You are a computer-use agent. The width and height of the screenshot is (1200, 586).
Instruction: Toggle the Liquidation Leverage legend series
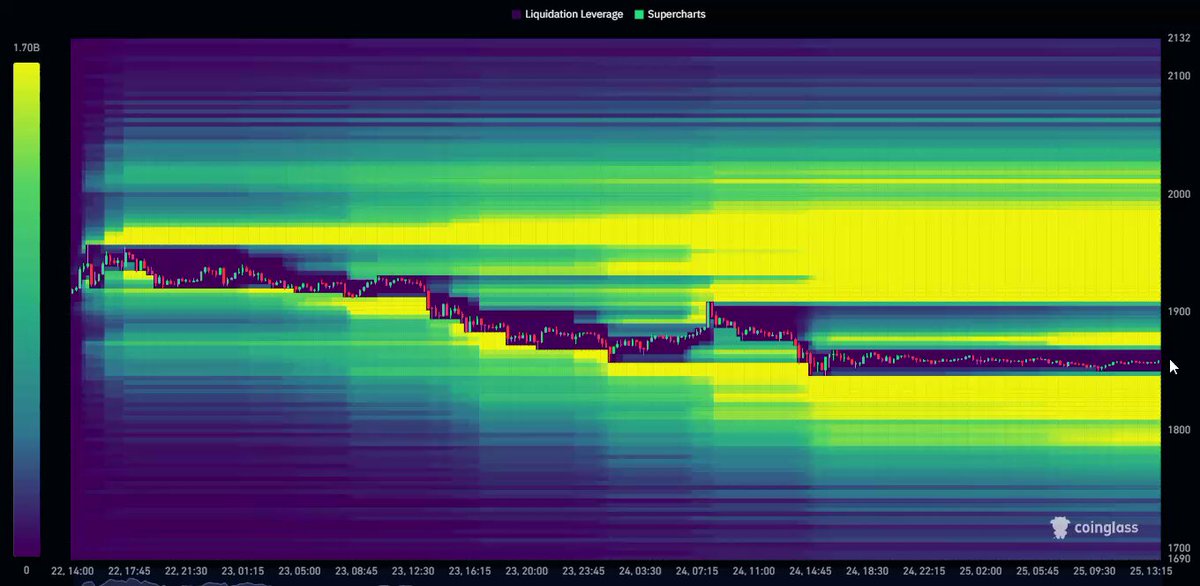(x=566, y=15)
